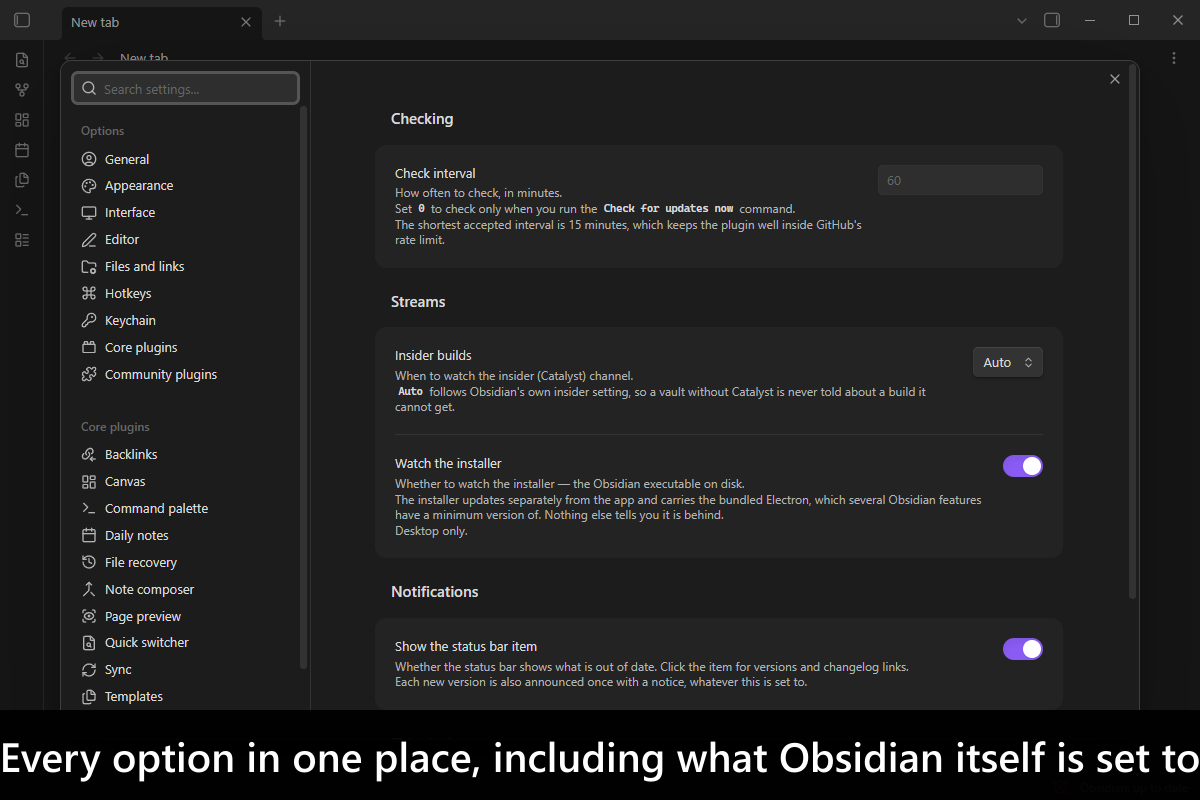This screenshot has width=1200, height=800.
Task: Open a new tab with plus icon
Action: click(x=280, y=21)
